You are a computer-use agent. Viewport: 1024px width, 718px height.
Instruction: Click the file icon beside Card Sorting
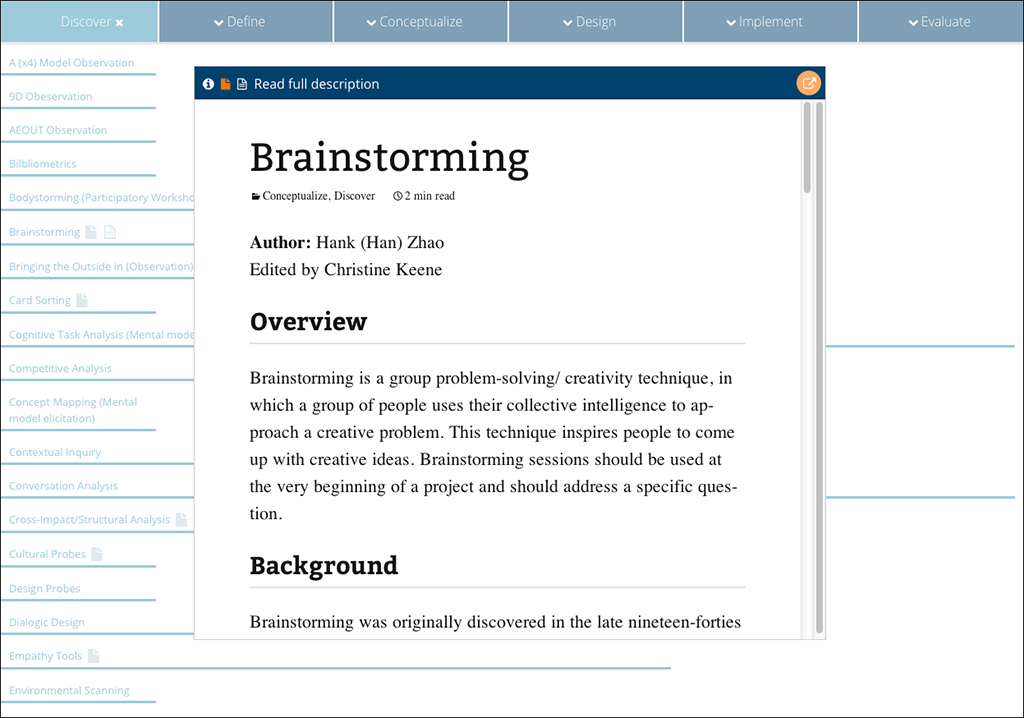pyautogui.click(x=82, y=300)
